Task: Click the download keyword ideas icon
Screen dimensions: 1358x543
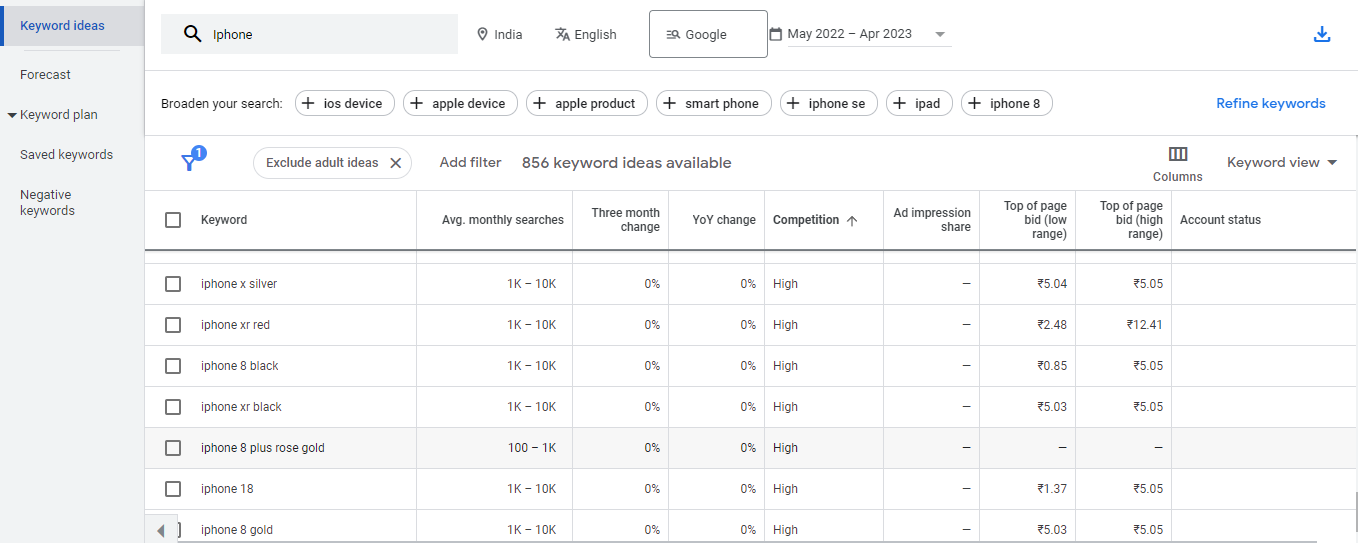Action: coord(1321,35)
